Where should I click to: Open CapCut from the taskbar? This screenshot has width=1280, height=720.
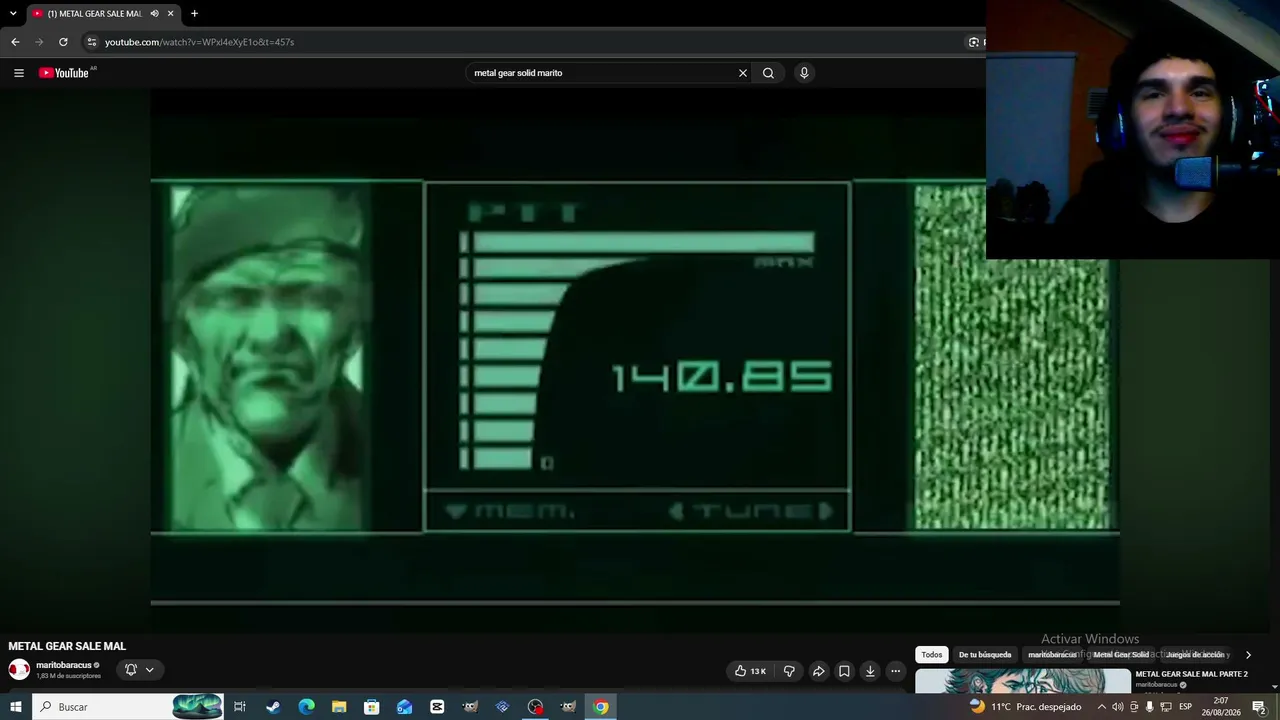(437, 707)
